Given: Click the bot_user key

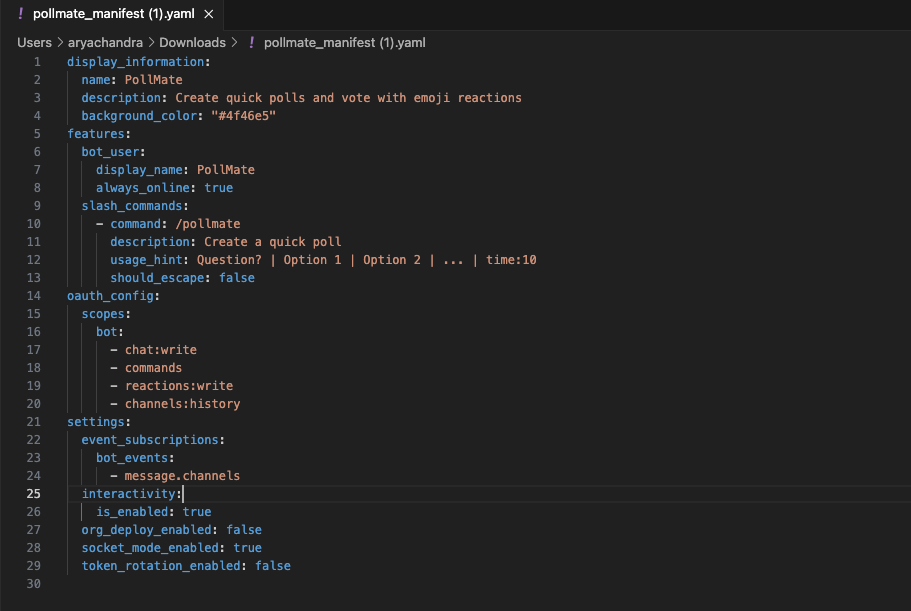Looking at the screenshot, I should [x=110, y=152].
